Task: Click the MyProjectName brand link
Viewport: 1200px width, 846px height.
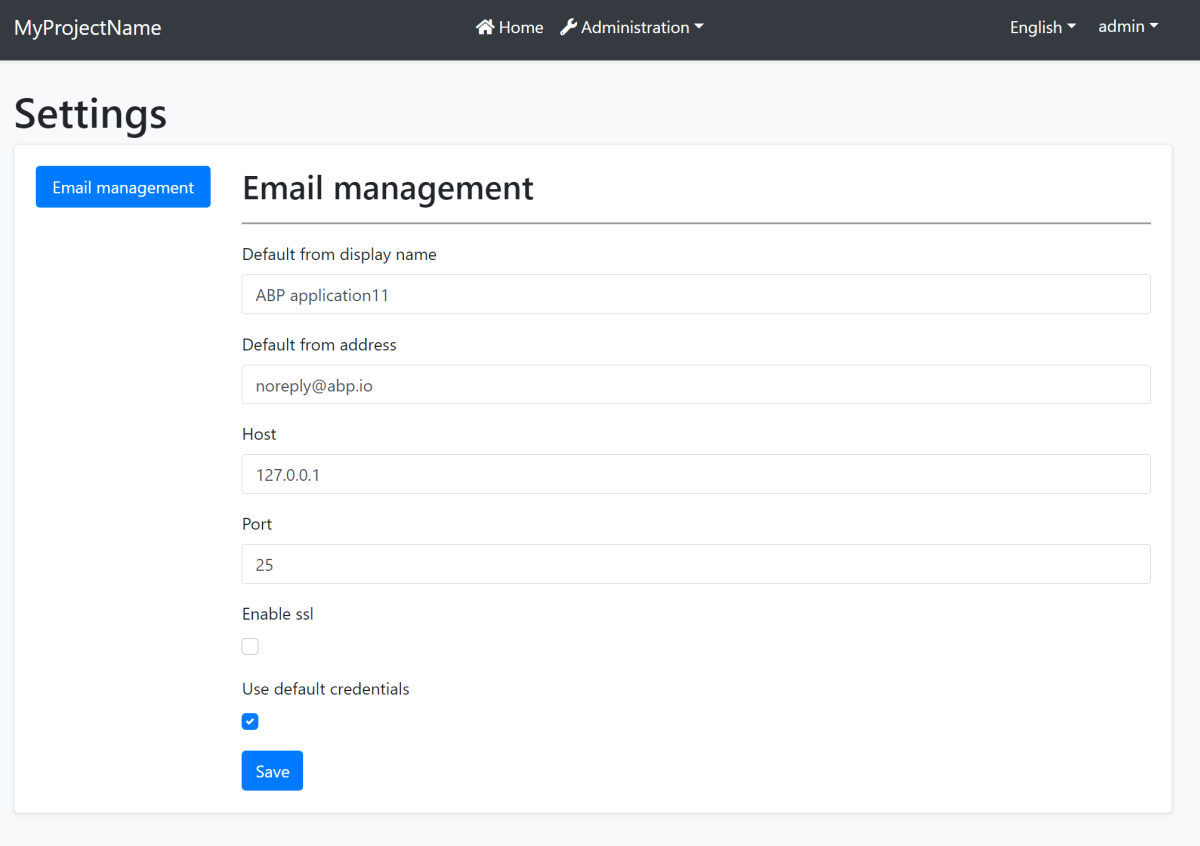Action: tap(87, 28)
